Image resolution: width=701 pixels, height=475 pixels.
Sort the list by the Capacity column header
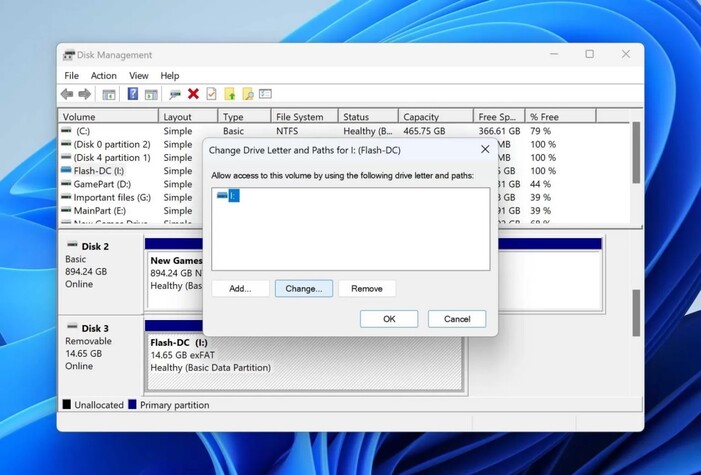pyautogui.click(x=433, y=117)
